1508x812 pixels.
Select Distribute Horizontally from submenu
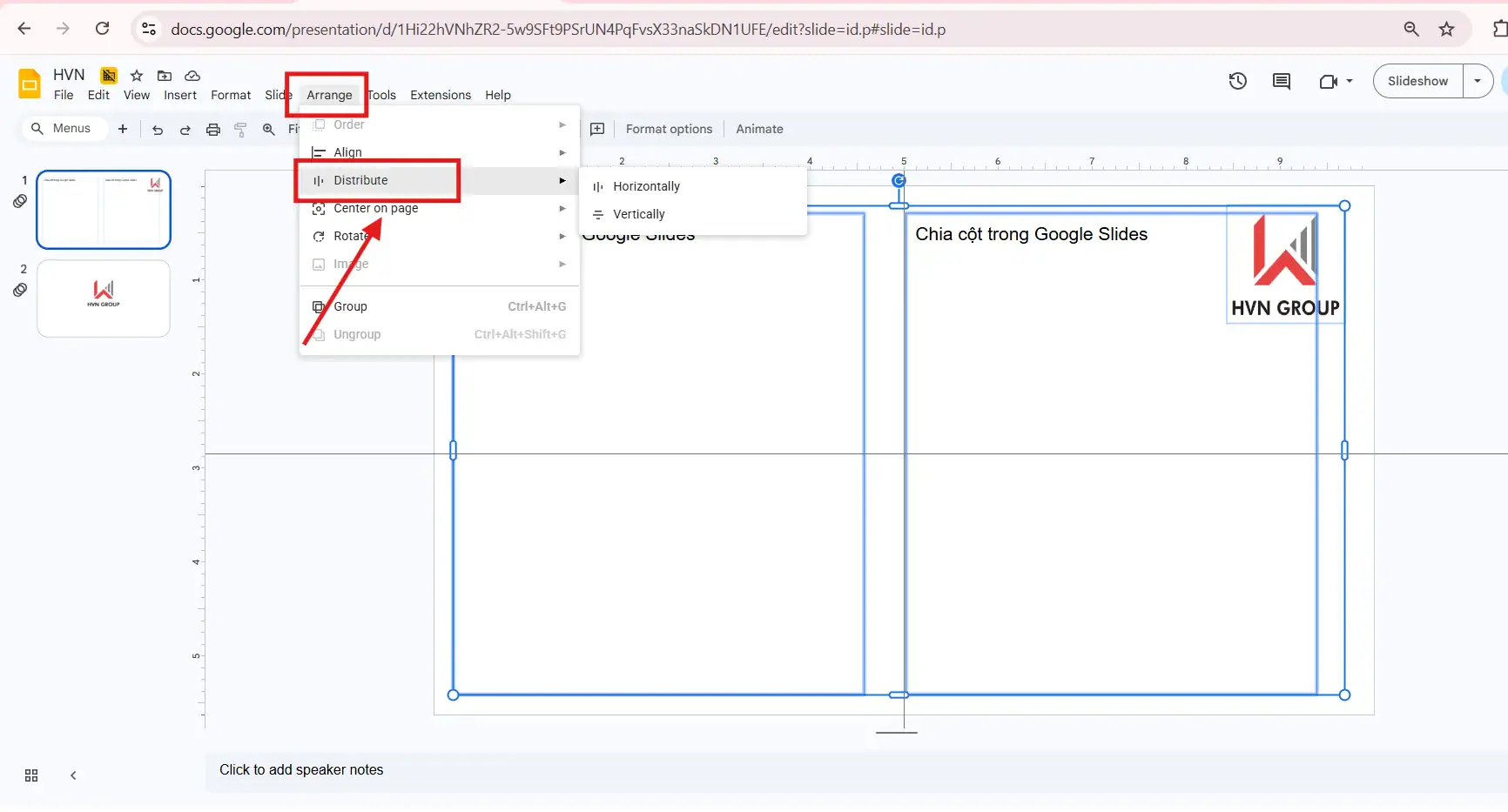[x=646, y=185]
